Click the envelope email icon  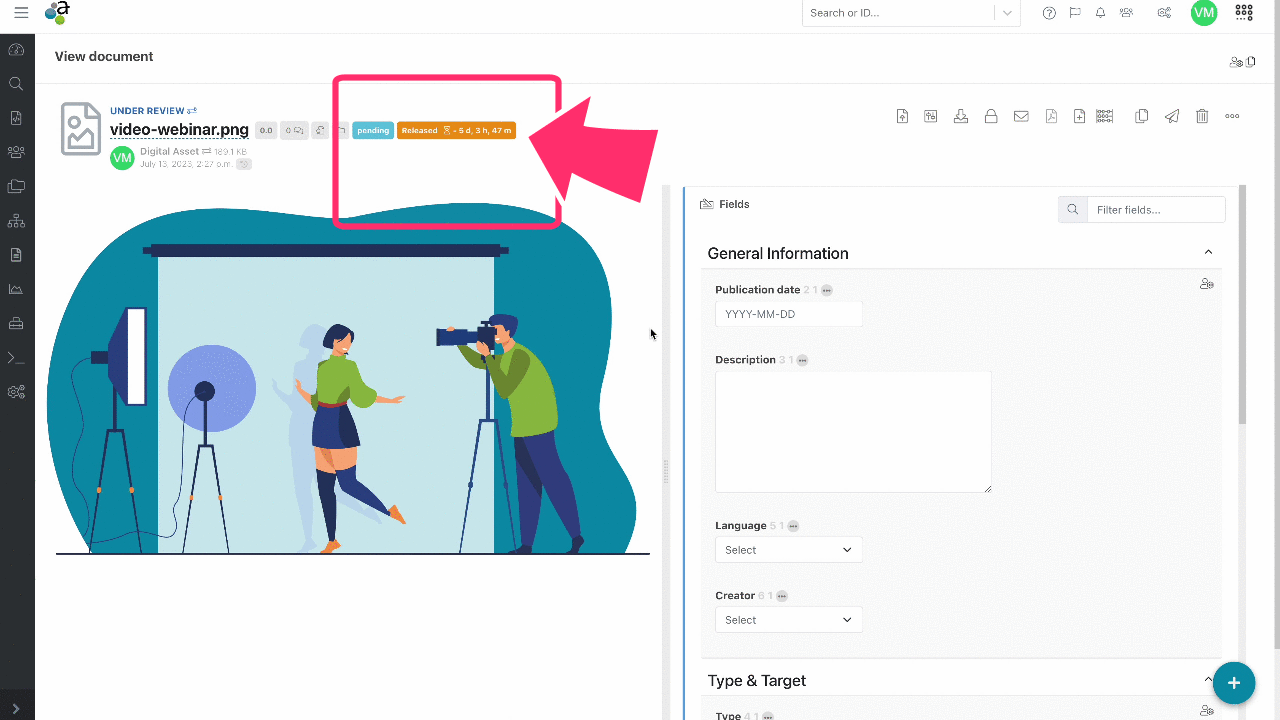[x=1021, y=116]
